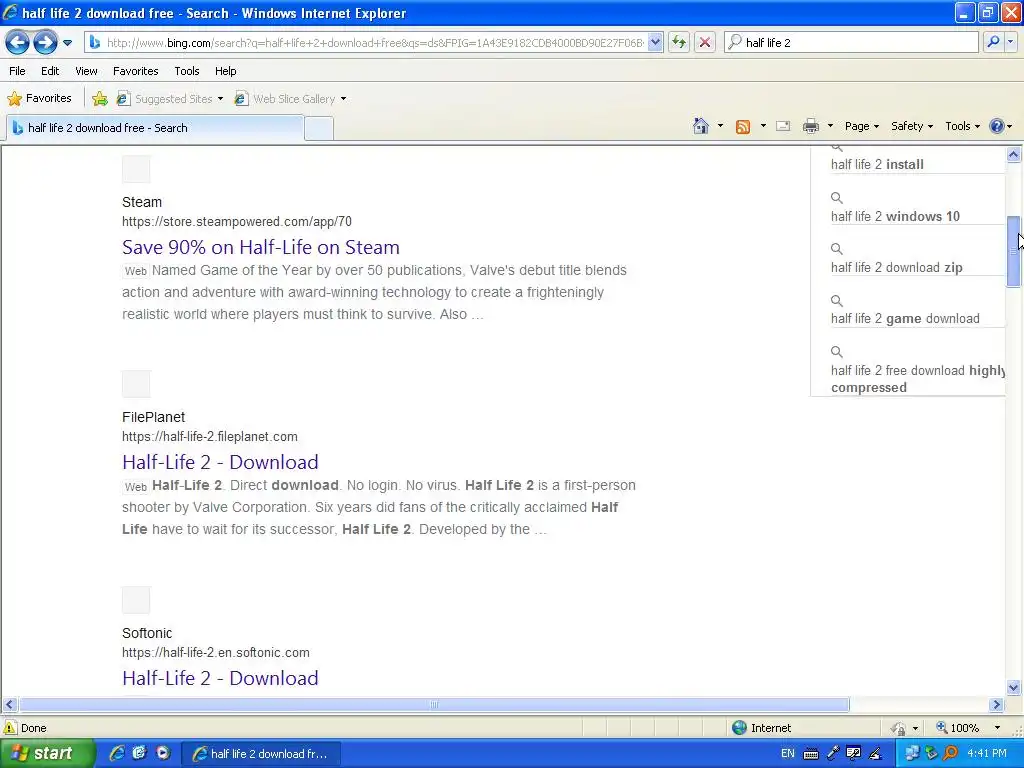The width and height of the screenshot is (1024, 768).
Task: Click the vertical scrollbar up arrow
Action: click(1014, 155)
